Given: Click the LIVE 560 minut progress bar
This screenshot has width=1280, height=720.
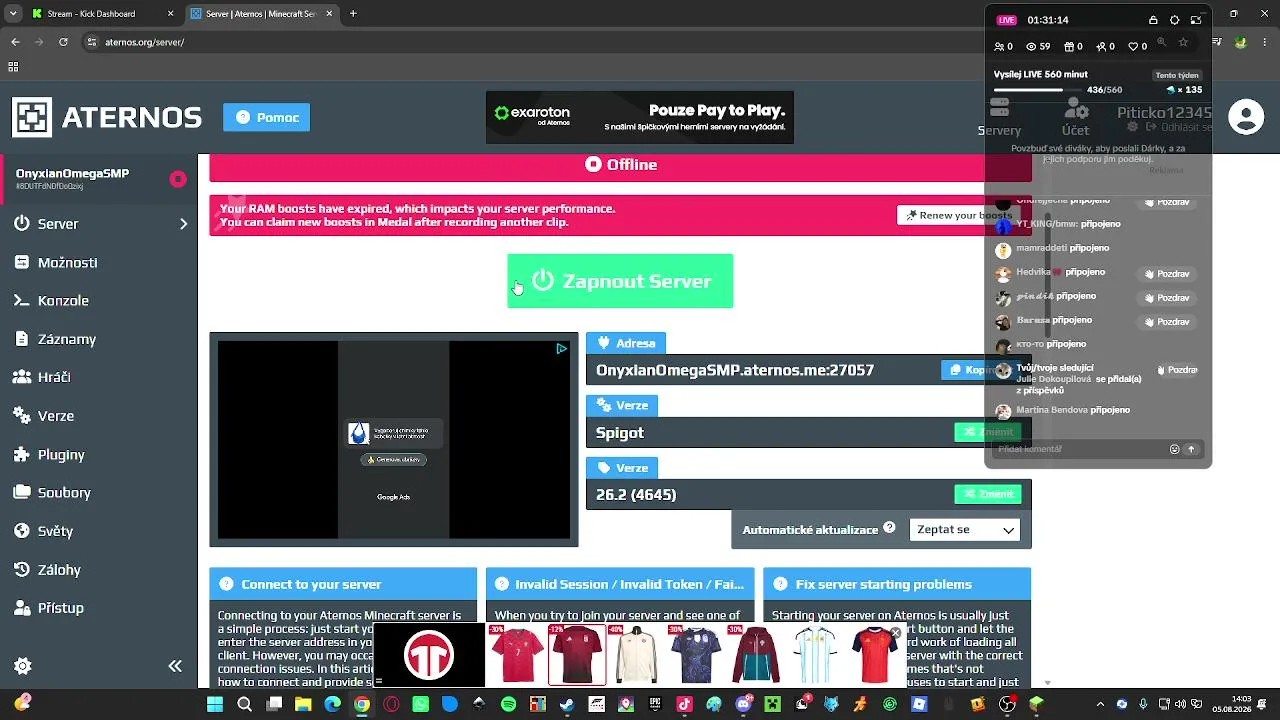Looking at the screenshot, I should (1039, 90).
